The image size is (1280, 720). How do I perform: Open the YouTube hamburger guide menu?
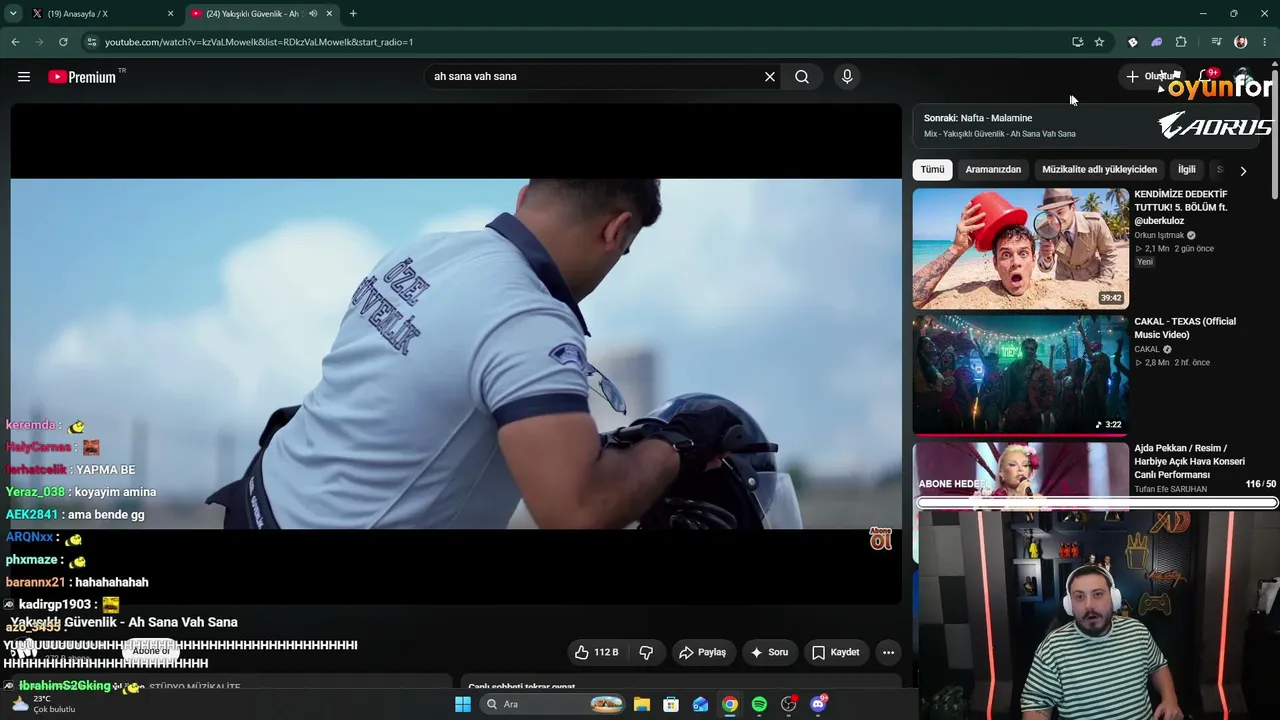click(x=24, y=77)
